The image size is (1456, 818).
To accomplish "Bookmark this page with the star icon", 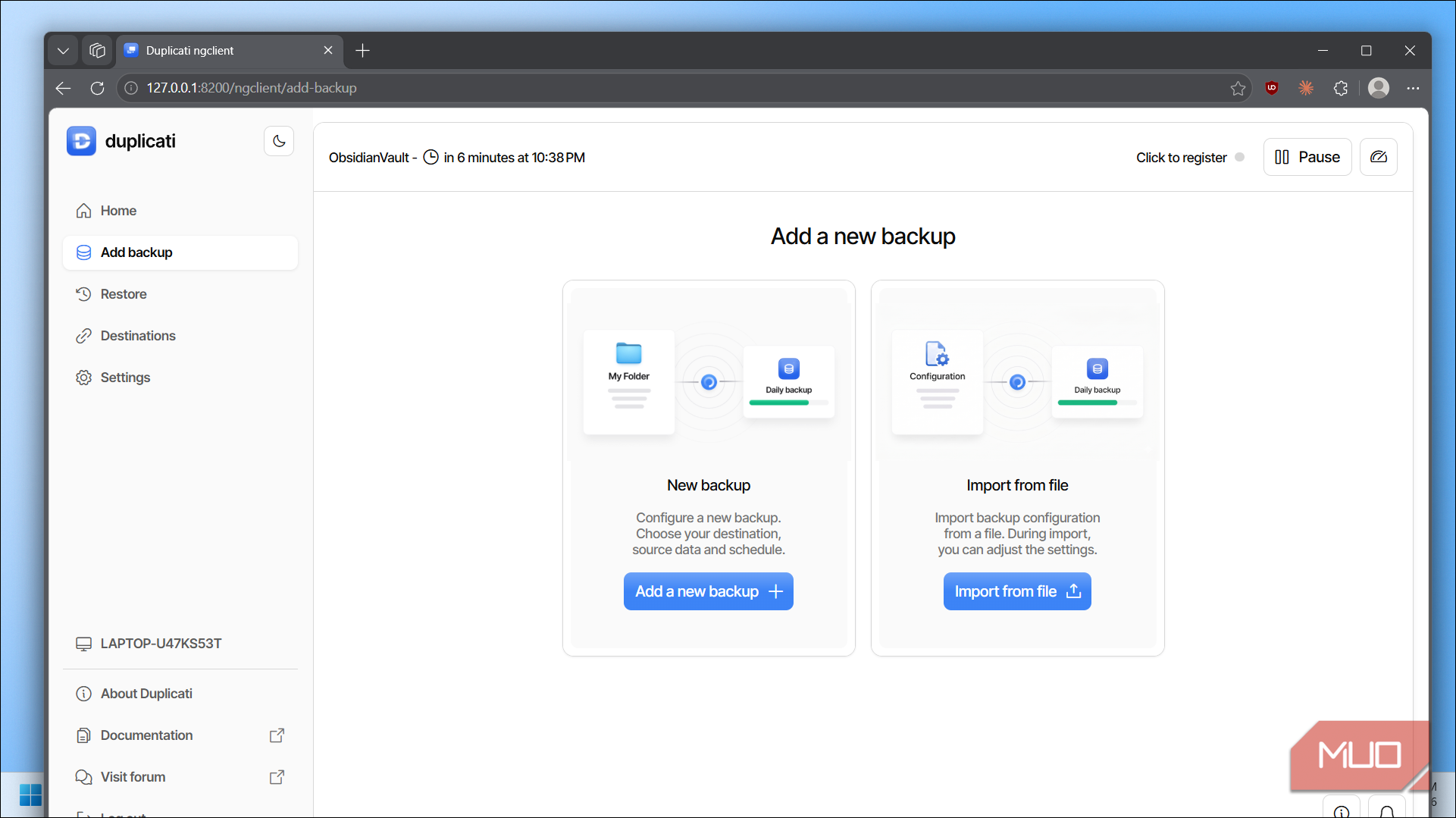I will click(x=1238, y=88).
